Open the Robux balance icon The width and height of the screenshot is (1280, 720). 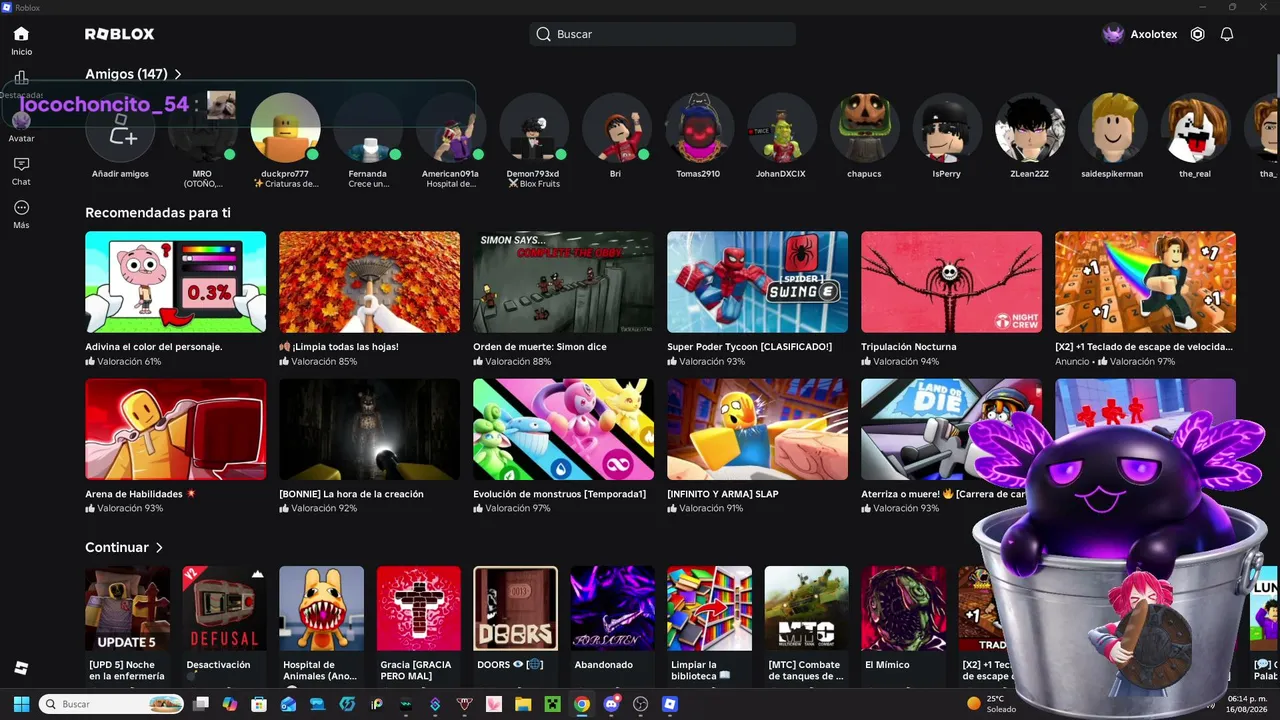coord(1198,34)
